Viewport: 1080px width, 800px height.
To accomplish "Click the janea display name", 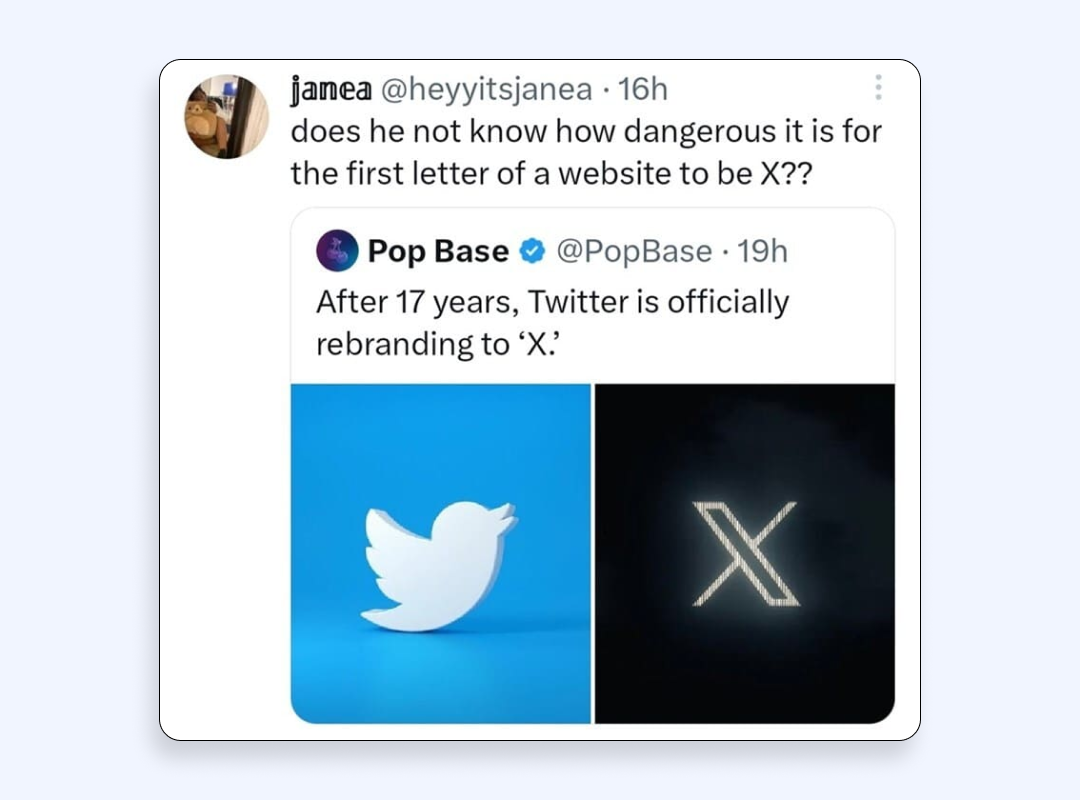I will 331,90.
